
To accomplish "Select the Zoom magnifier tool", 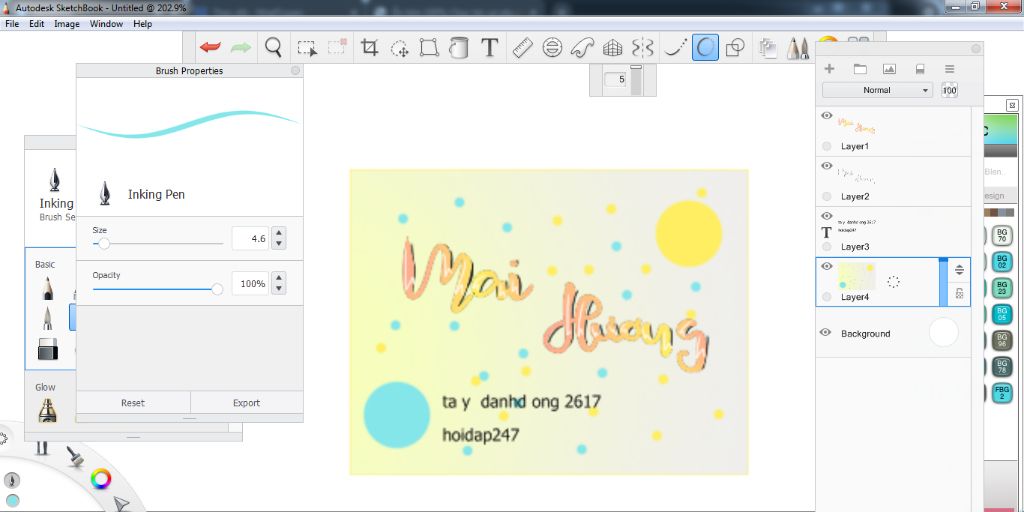I will (273, 48).
